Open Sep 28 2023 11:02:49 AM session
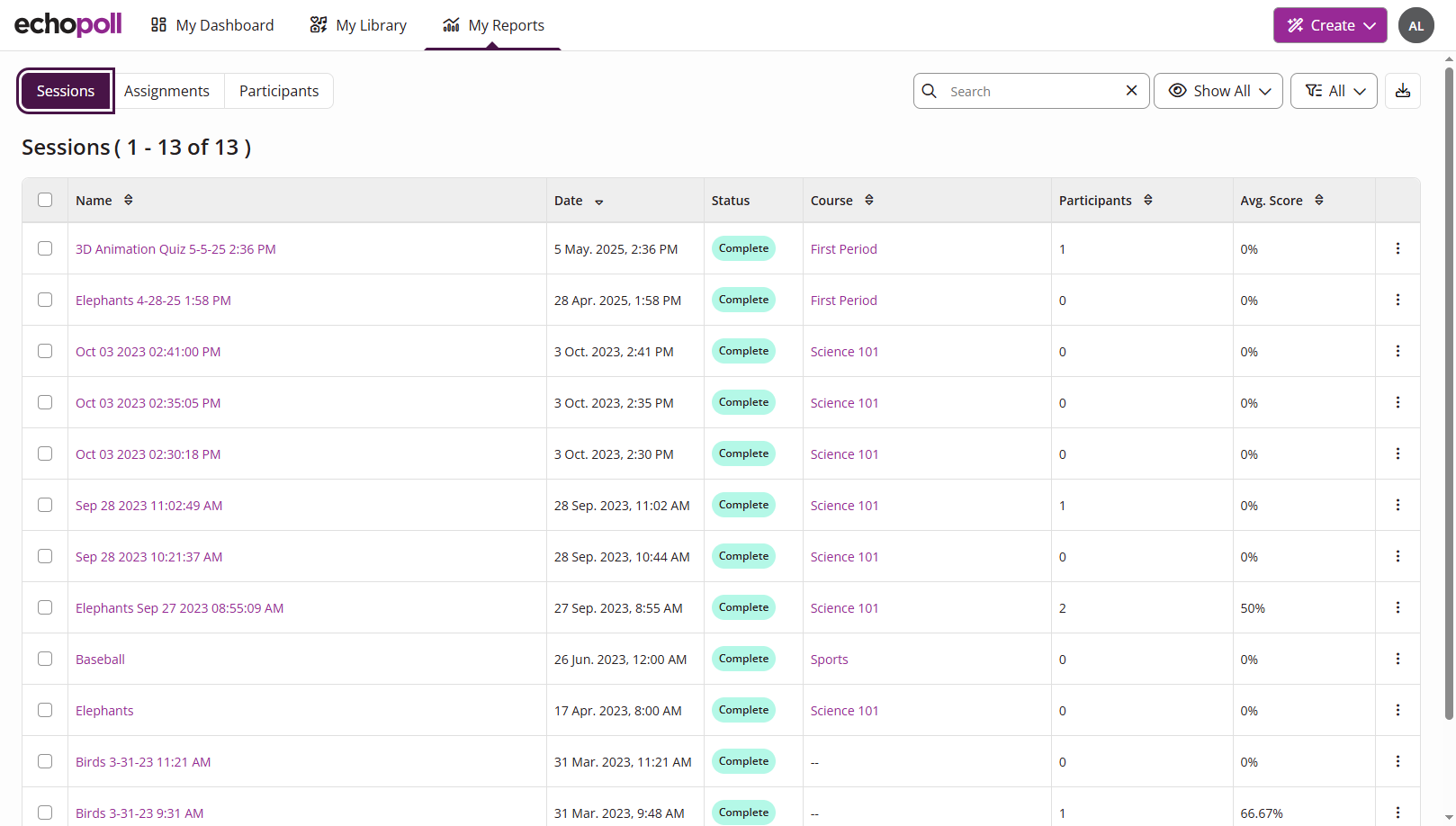The width and height of the screenshot is (1456, 826). click(148, 506)
